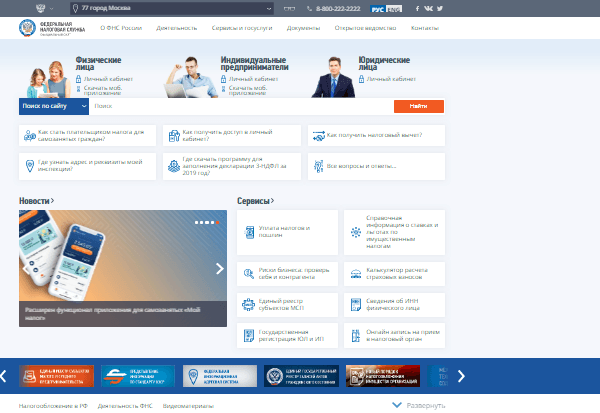Image resolution: width=600 pixels, height=413 pixels.
Task: Click the 'Единый реестр субъектов МСП' icon
Action: coord(249,303)
